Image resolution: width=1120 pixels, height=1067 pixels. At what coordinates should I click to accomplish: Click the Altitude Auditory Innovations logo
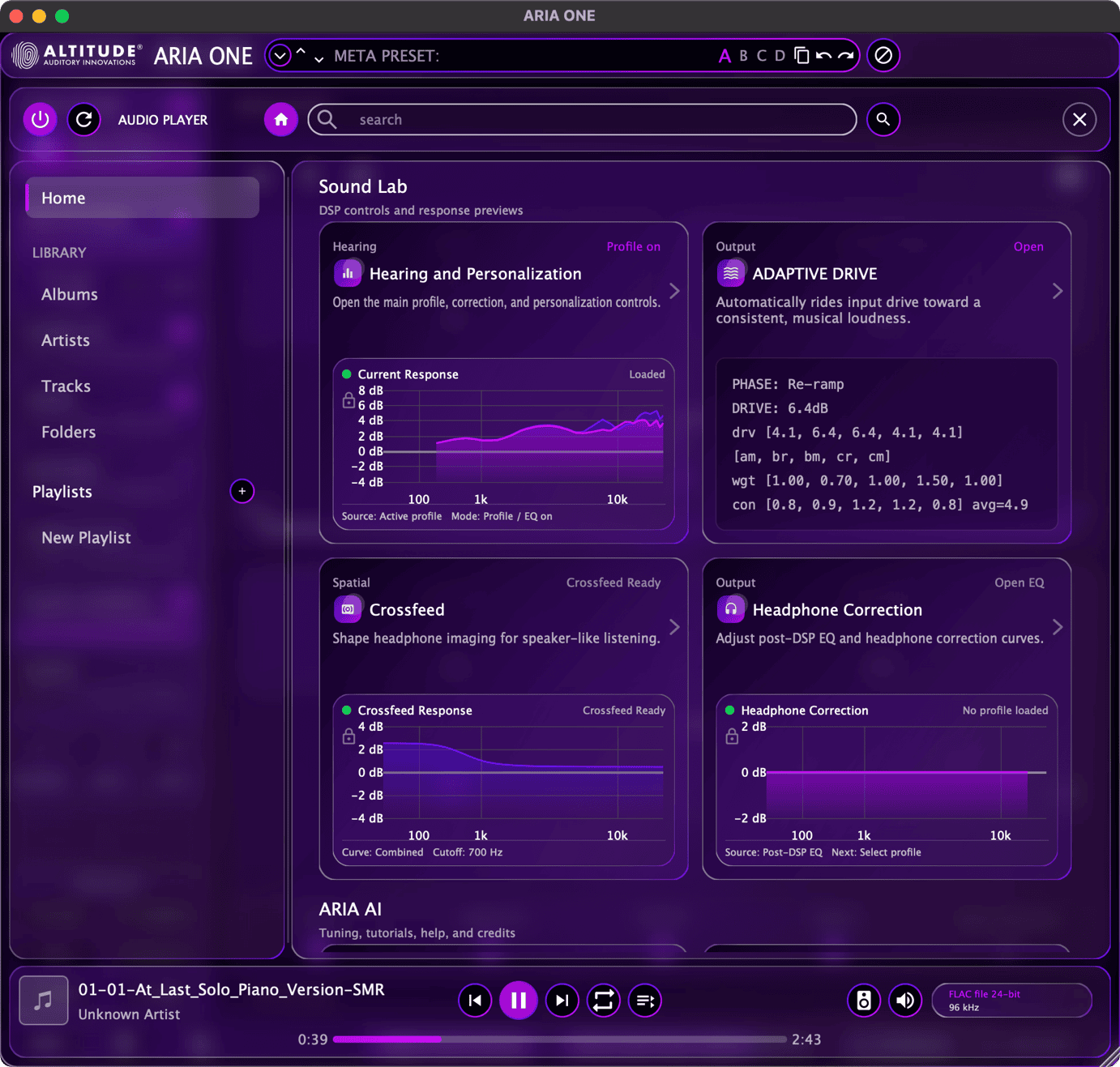tap(77, 55)
